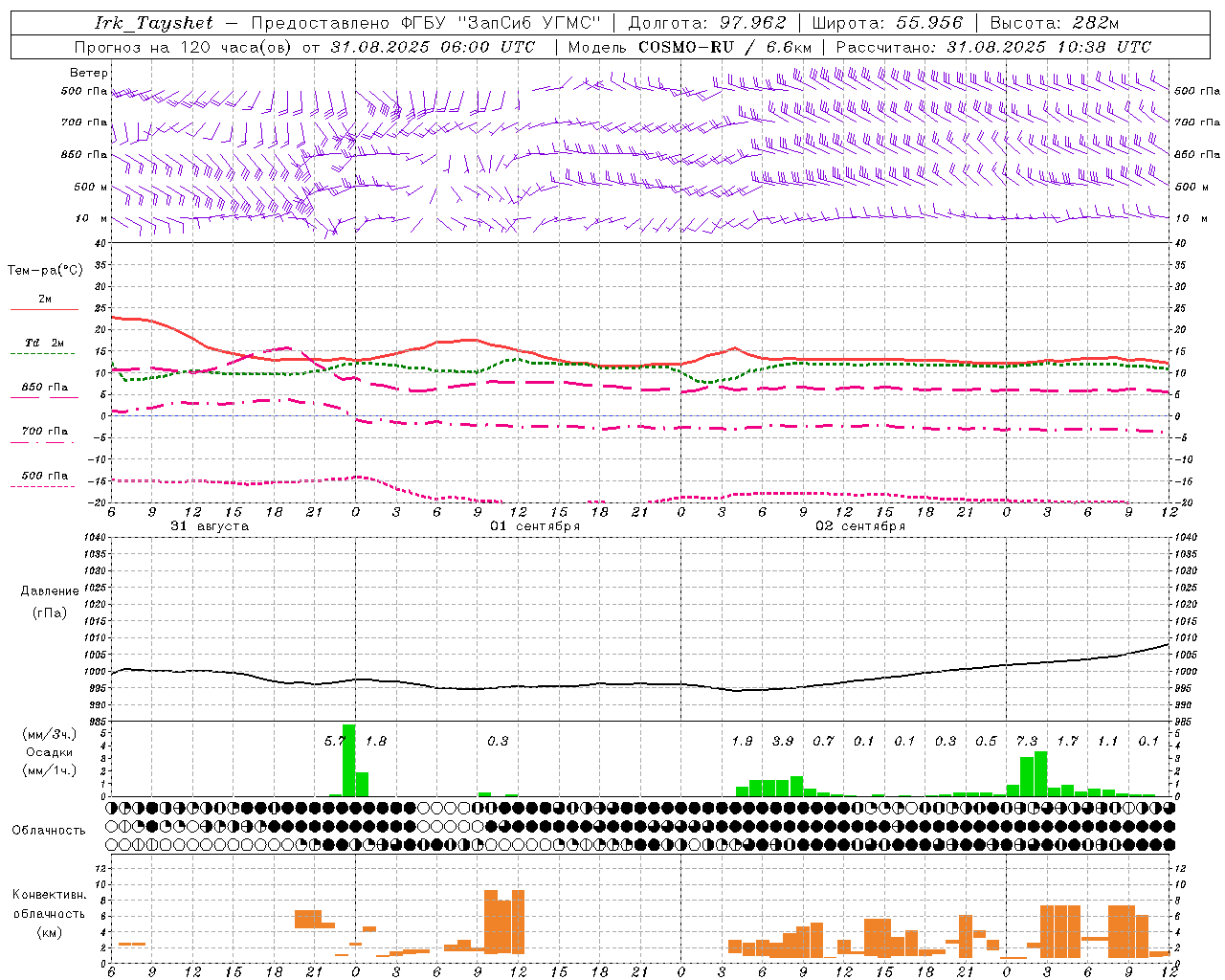This screenshot has height=980, width=1225.
Task: Click the precipitation total 0.7
Action: [x=823, y=741]
